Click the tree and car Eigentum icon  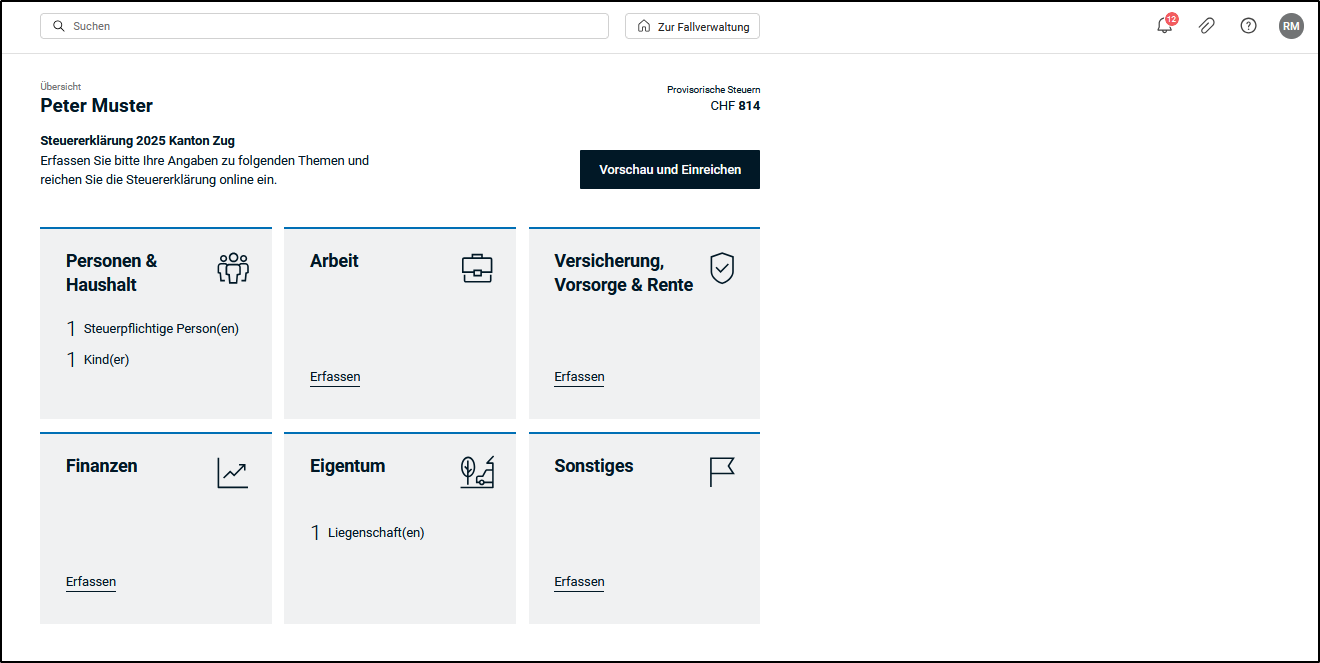click(477, 472)
